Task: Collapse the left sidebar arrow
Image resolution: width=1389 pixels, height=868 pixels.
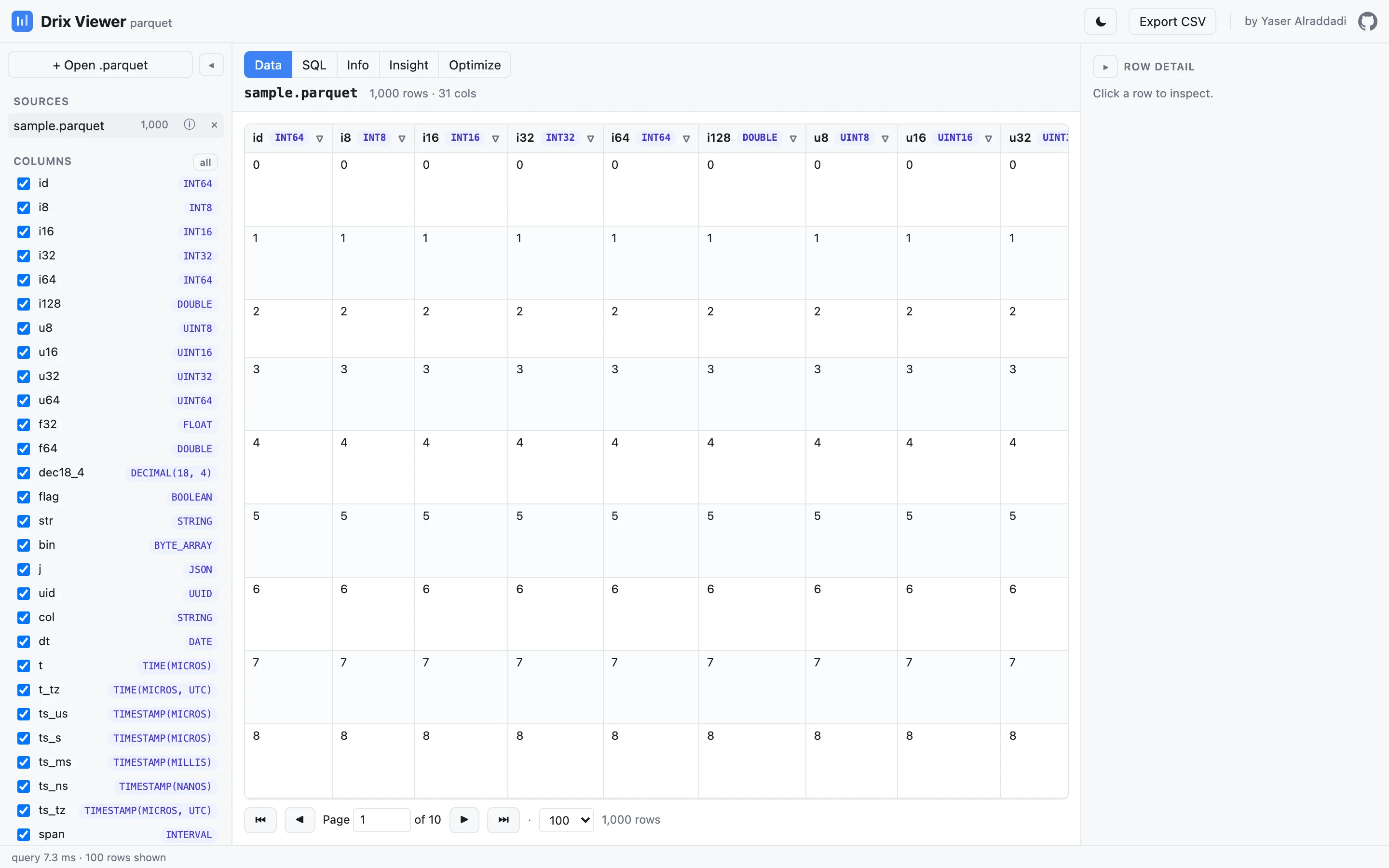Action: coord(211,65)
